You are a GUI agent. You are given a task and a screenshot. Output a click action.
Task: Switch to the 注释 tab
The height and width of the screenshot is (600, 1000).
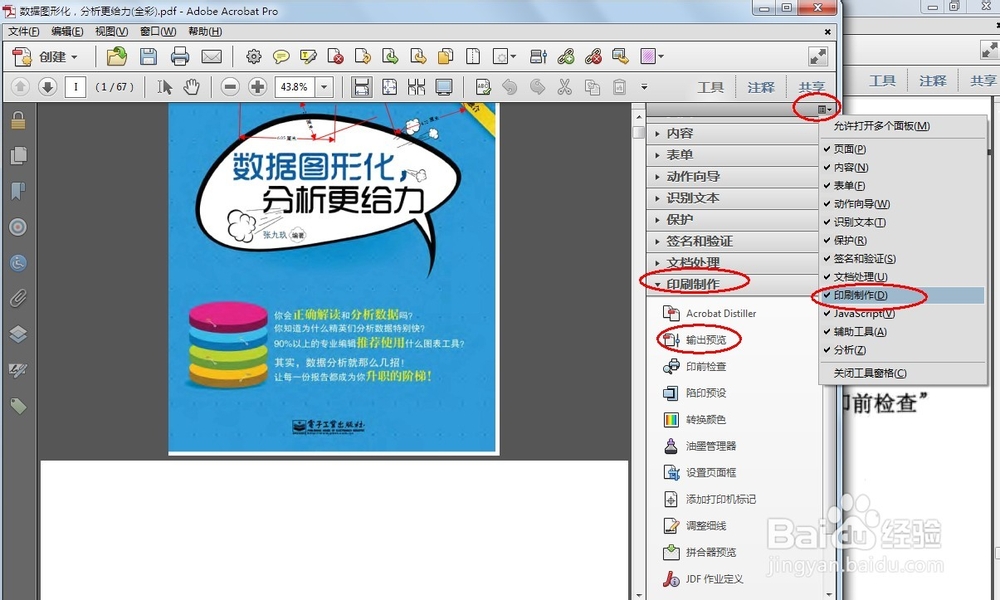coord(761,87)
